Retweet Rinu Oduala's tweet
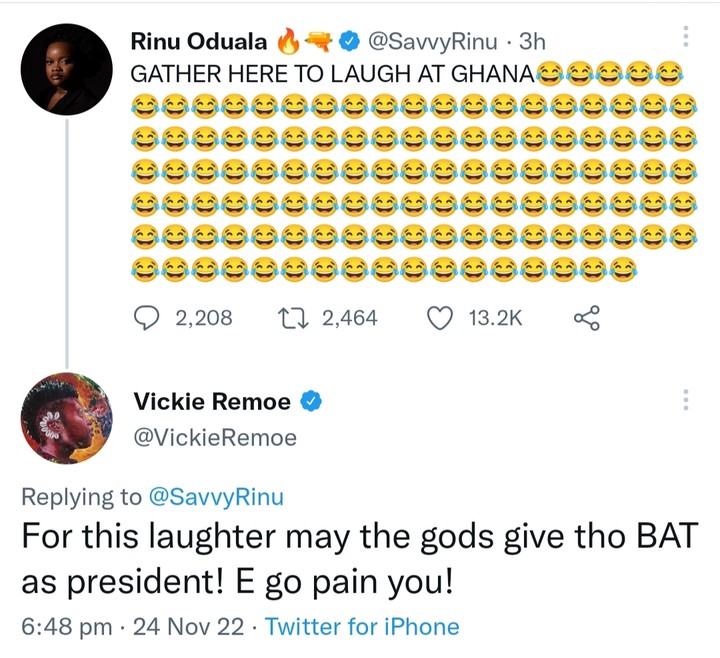This screenshot has width=720, height=658. pos(291,318)
